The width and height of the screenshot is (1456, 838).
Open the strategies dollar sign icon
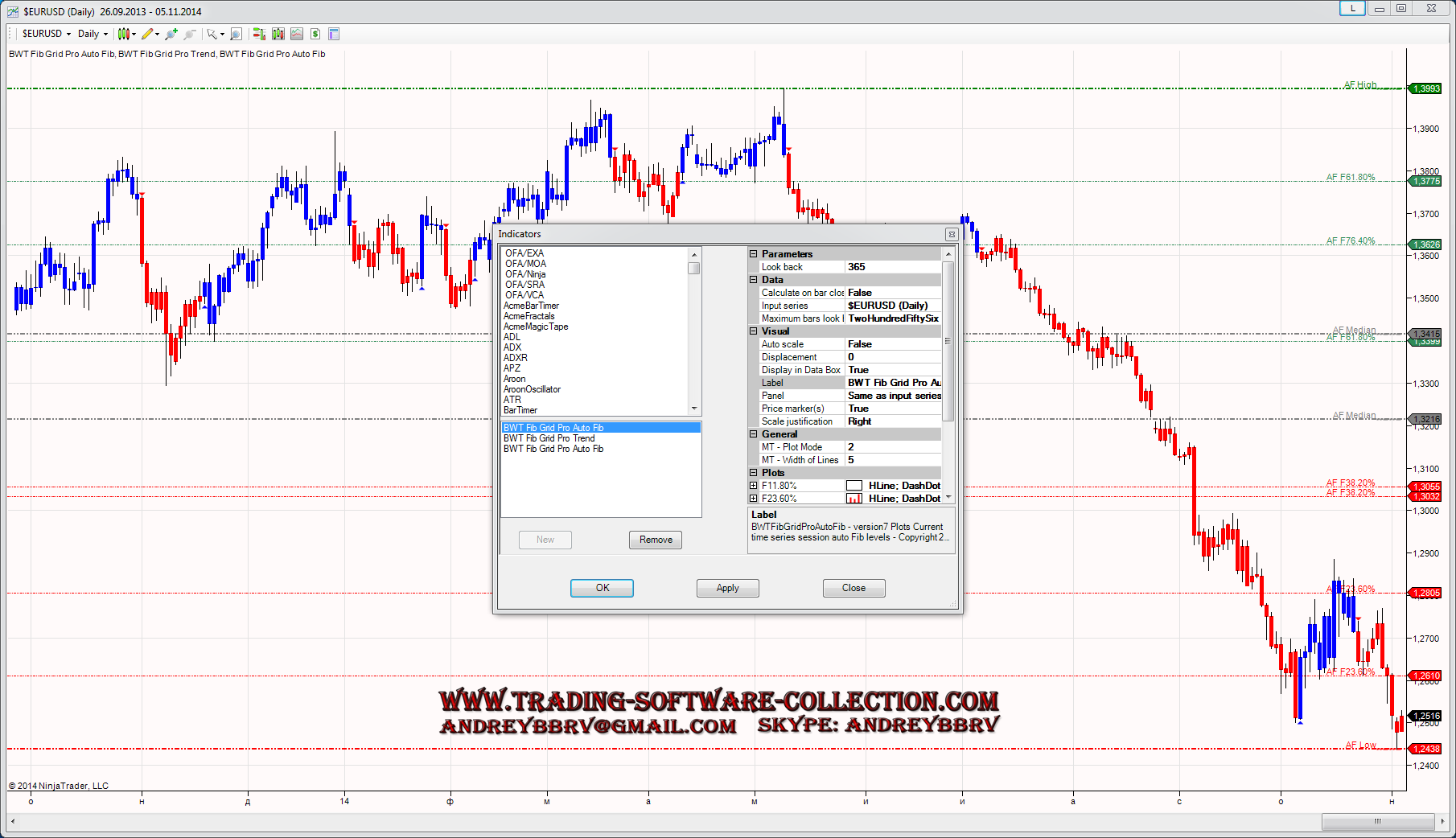(x=315, y=34)
